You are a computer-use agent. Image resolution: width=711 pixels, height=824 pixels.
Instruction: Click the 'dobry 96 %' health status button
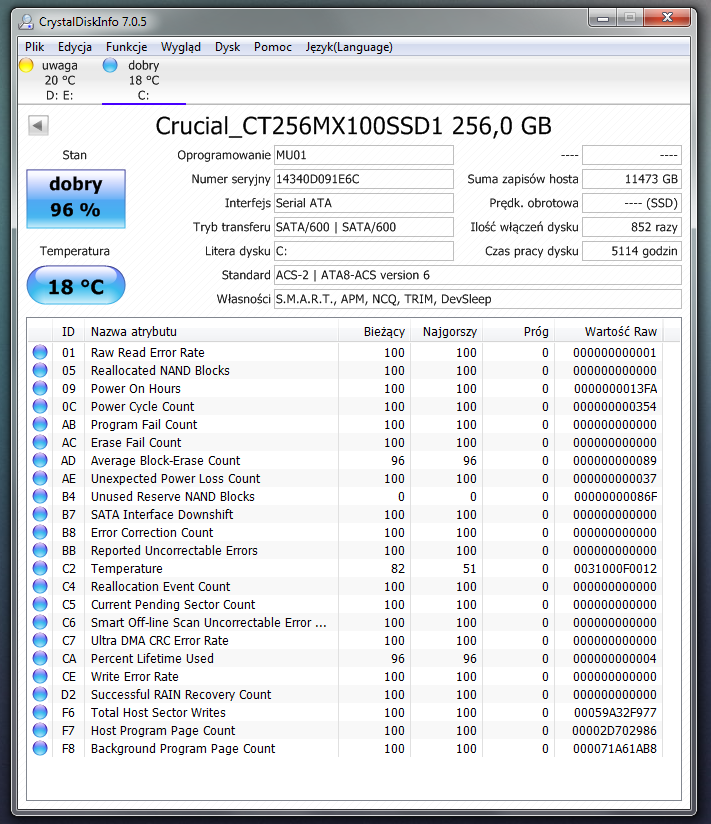coord(76,199)
